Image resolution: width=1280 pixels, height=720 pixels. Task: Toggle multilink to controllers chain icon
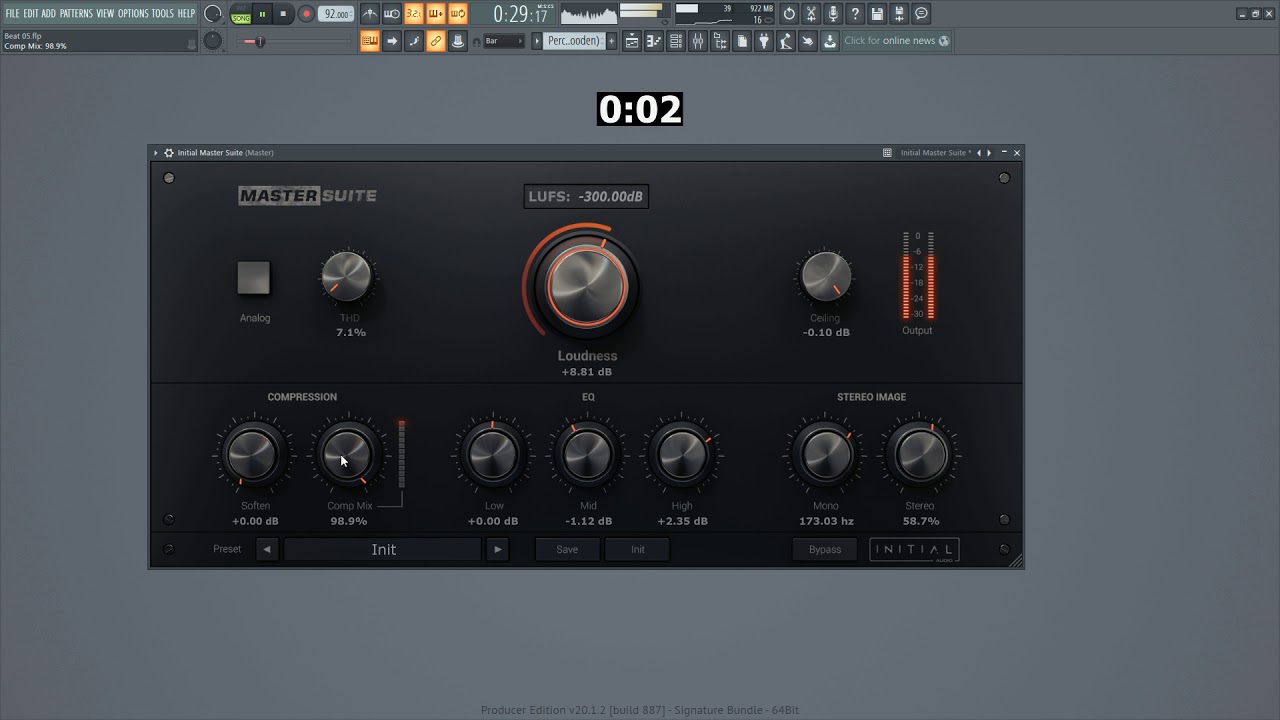[x=436, y=41]
